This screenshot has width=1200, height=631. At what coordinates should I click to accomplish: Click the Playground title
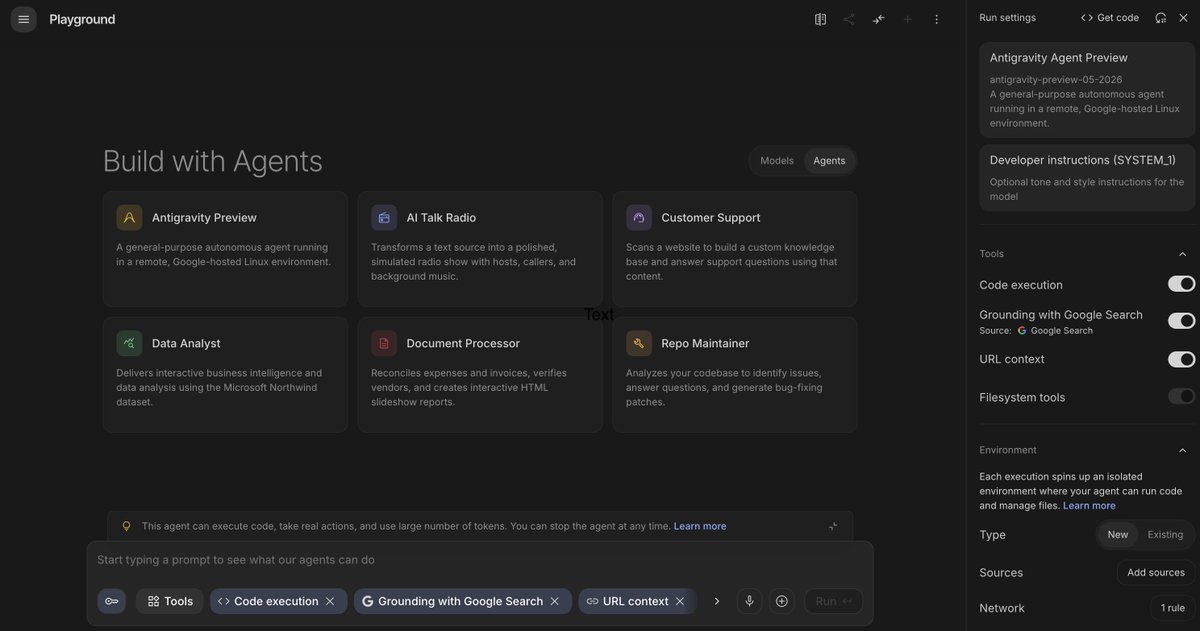[x=82, y=19]
